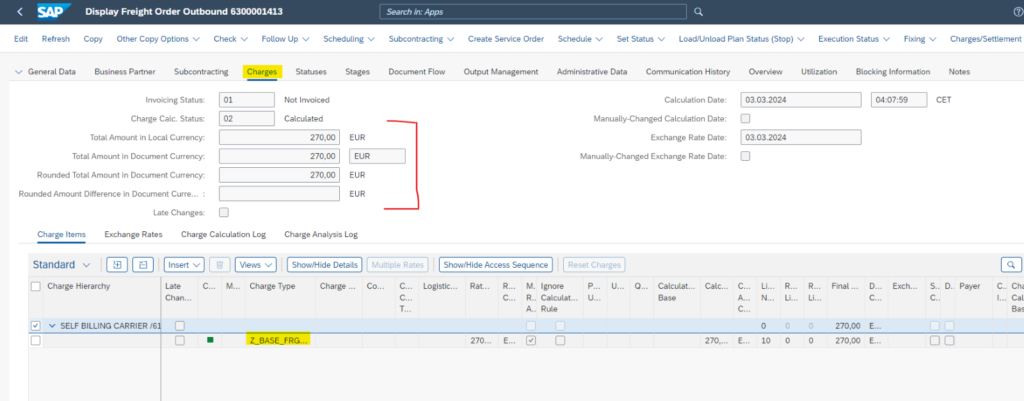Toggle Manually-Changed Exchange Rate Date checkbox
1024x401 pixels.
pyautogui.click(x=745, y=156)
